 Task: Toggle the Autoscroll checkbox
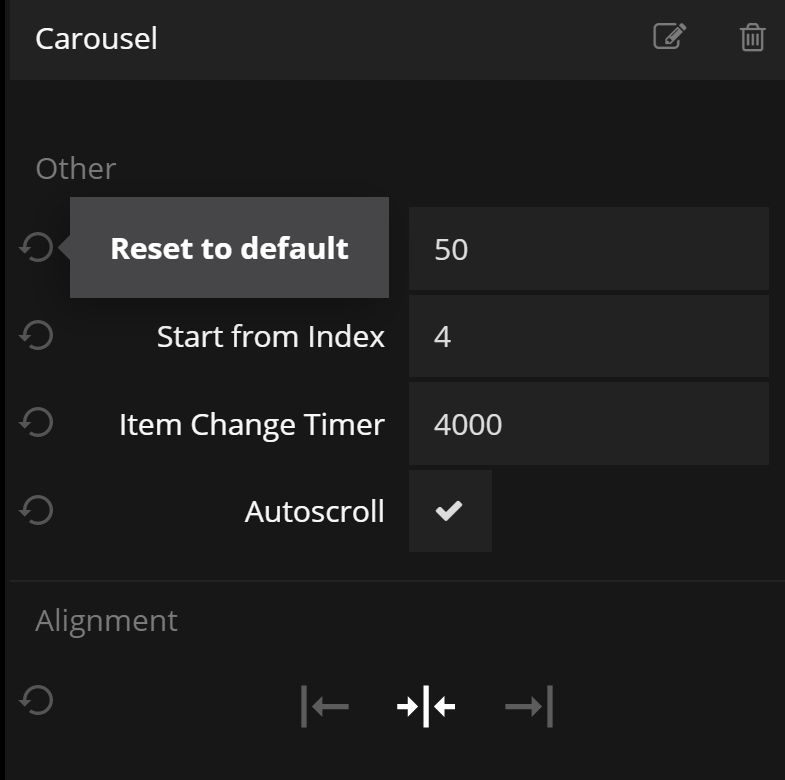(x=450, y=511)
